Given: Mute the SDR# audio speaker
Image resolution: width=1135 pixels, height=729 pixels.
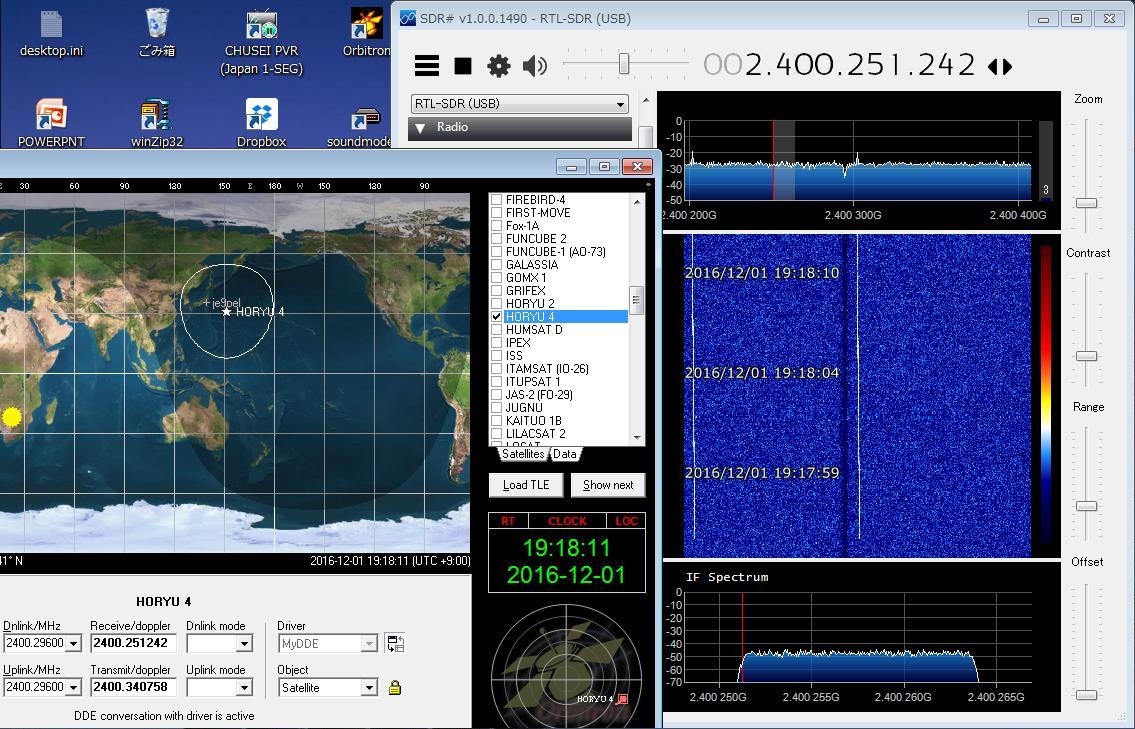Looking at the screenshot, I should click(x=535, y=66).
